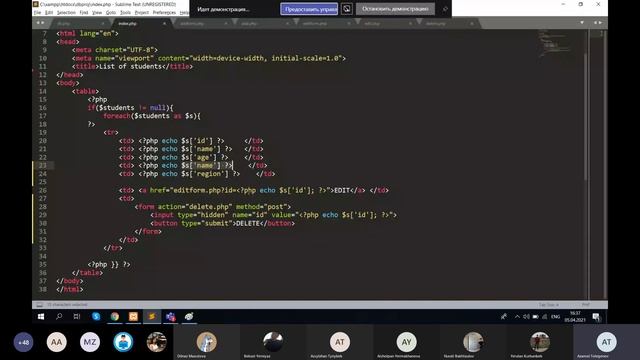The image size is (640, 360).
Task: Open the Windows Start menu
Action: (41, 316)
